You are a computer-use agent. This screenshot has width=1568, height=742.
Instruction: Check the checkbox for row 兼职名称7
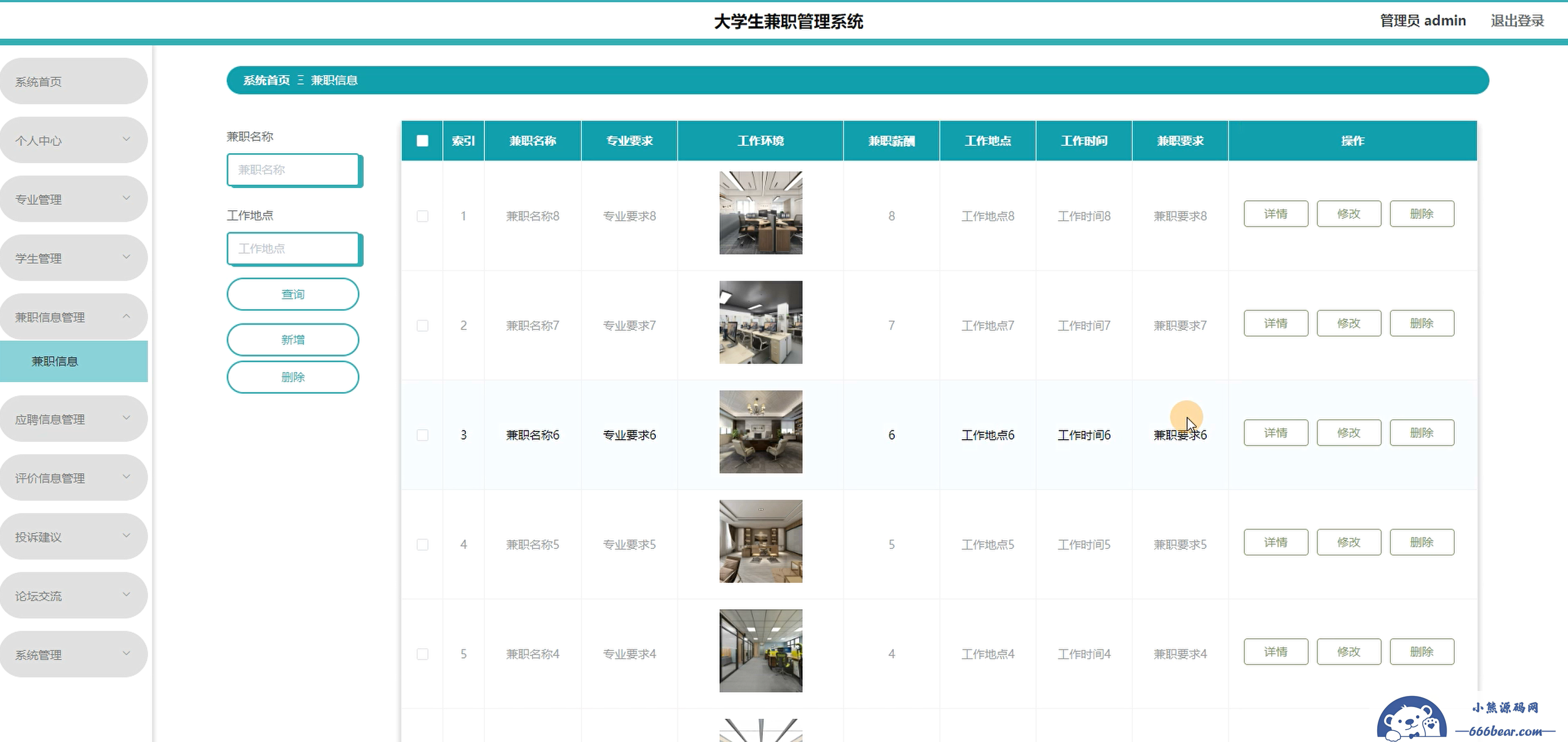click(x=422, y=326)
